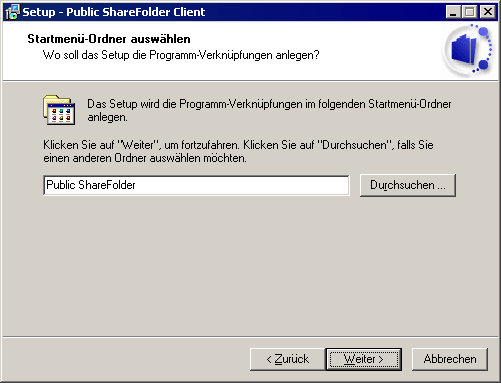Image resolution: width=501 pixels, height=383 pixels.
Task: Open the Durchsuchen folder browser
Action: [408, 185]
